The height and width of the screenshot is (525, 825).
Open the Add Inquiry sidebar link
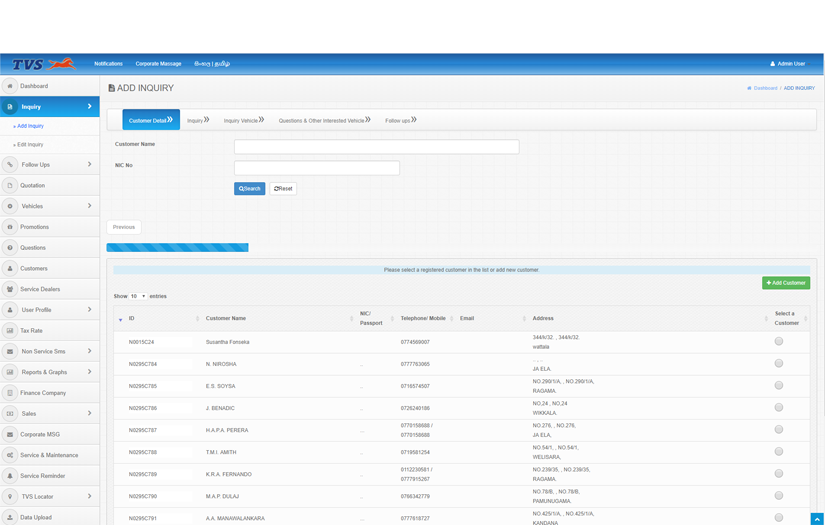31,126
